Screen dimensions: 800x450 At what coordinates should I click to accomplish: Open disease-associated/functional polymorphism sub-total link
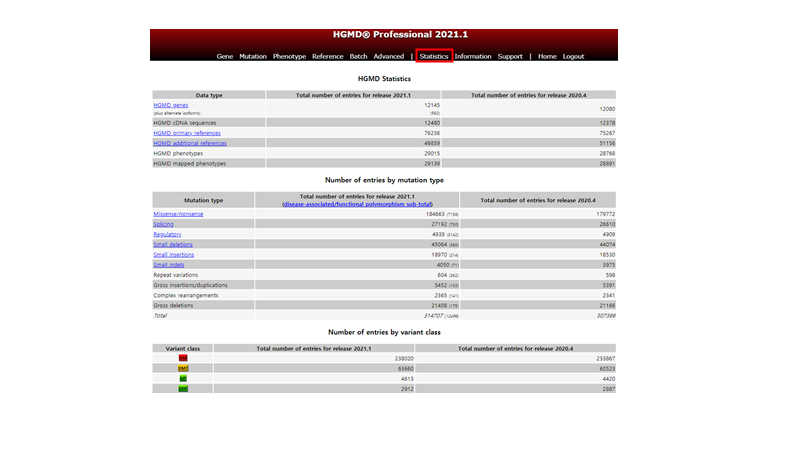[357, 204]
